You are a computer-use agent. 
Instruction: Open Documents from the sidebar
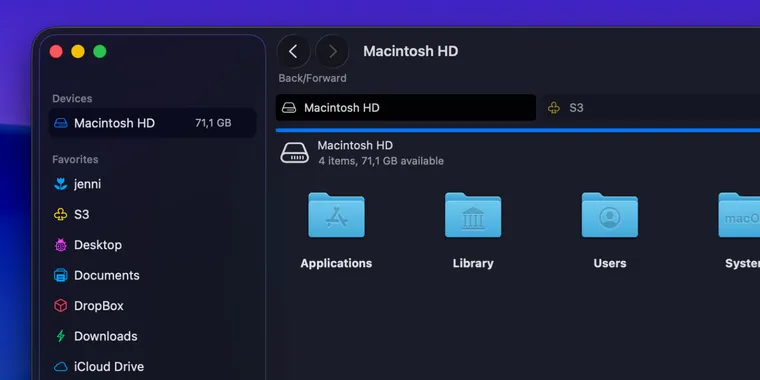click(152, 275)
